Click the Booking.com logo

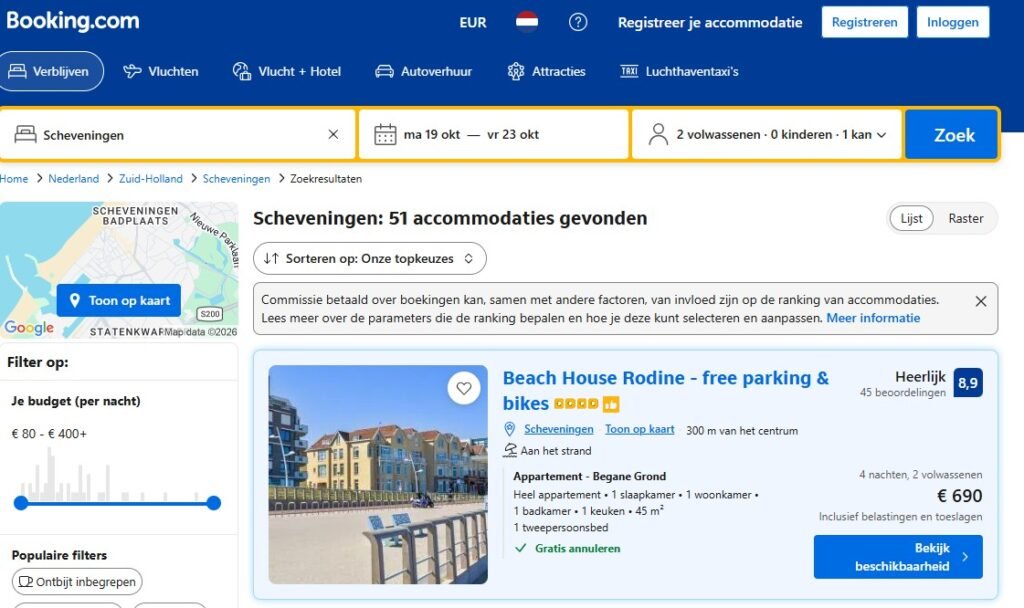[x=72, y=21]
